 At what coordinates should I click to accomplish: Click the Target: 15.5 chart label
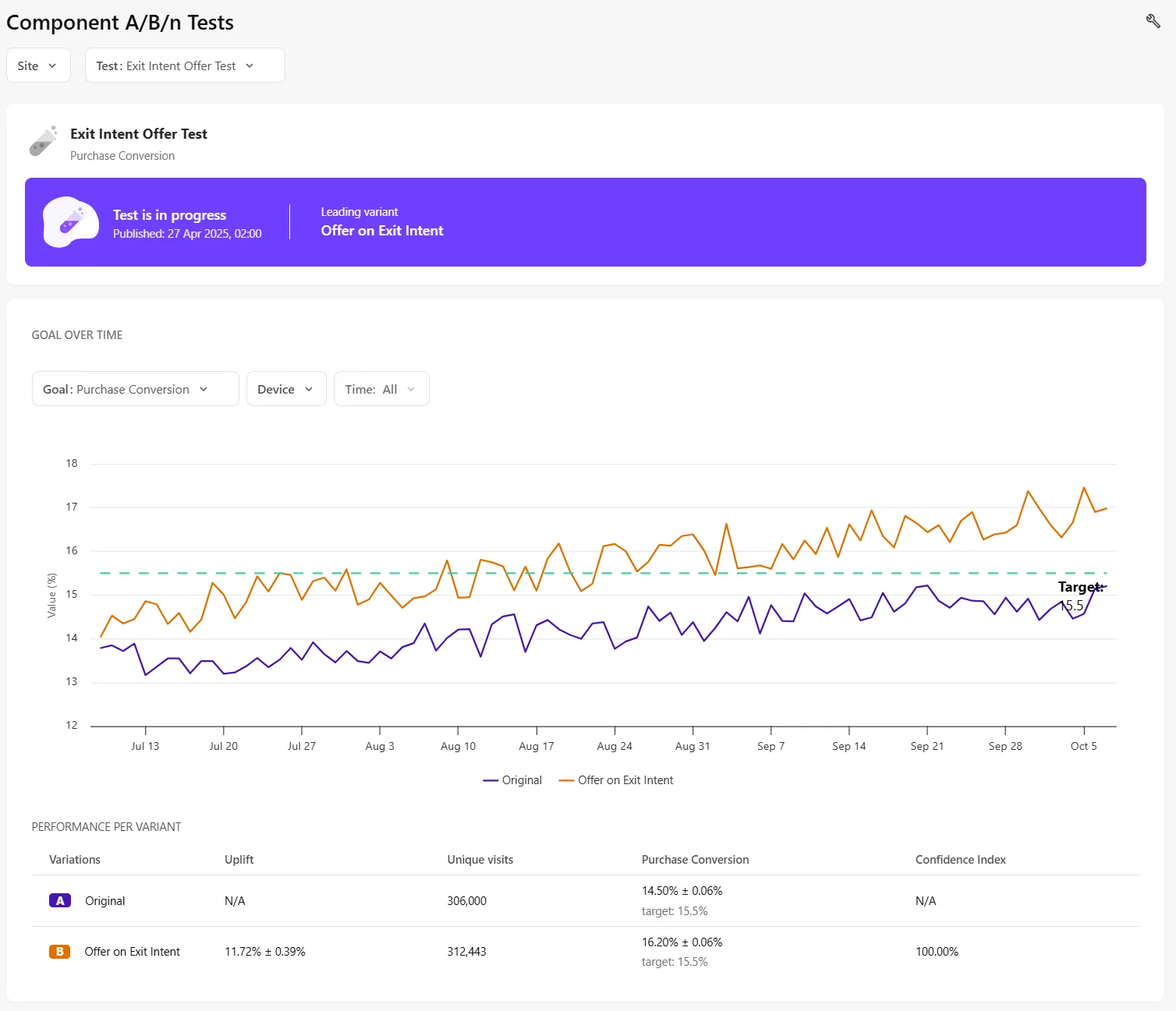[1080, 596]
